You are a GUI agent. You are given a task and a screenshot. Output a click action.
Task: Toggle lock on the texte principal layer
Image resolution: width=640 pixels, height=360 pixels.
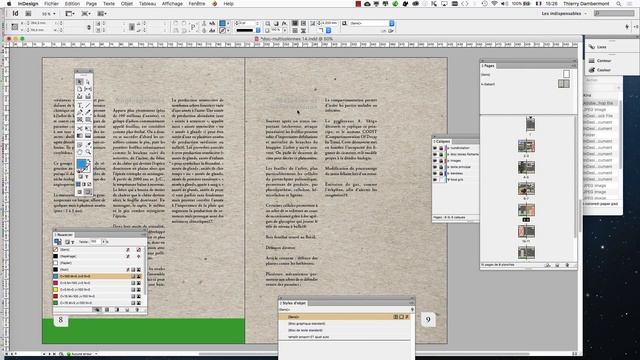tap(441, 167)
